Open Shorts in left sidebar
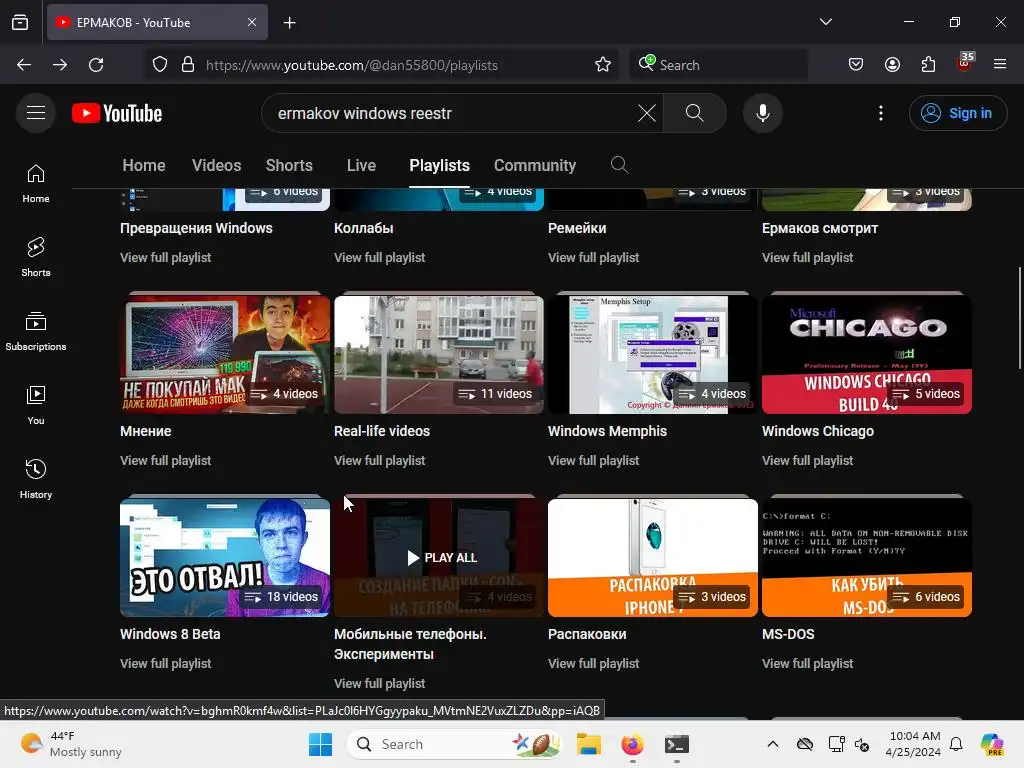The height and width of the screenshot is (768, 1024). (36, 257)
